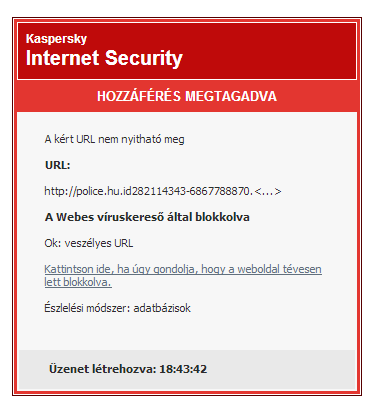Click the 'Ok: veszélyes URL' reason text
The width and height of the screenshot is (372, 404).
[89, 243]
